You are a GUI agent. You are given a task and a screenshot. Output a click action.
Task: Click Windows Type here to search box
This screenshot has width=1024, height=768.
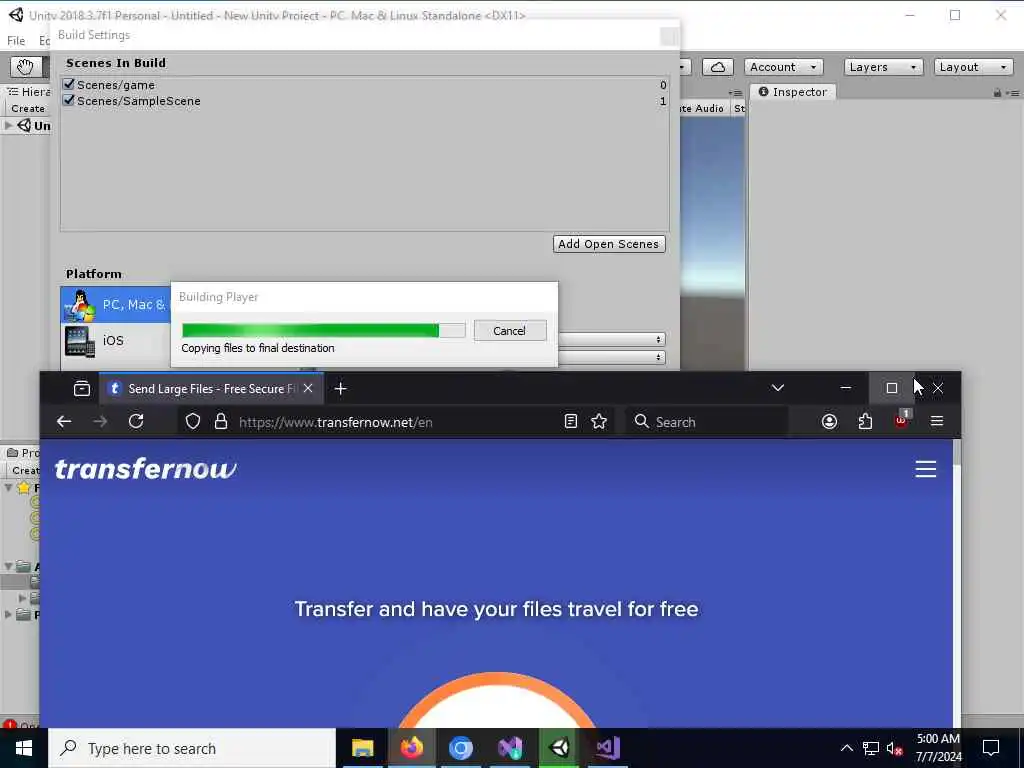point(192,748)
